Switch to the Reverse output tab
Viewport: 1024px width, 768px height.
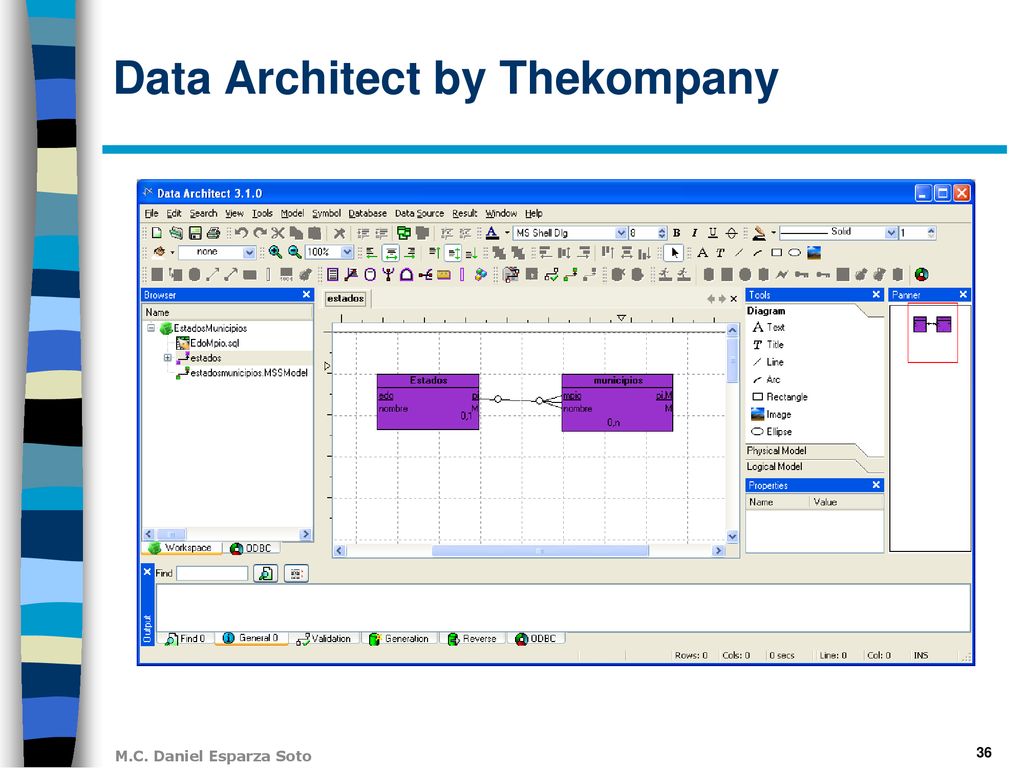click(472, 639)
